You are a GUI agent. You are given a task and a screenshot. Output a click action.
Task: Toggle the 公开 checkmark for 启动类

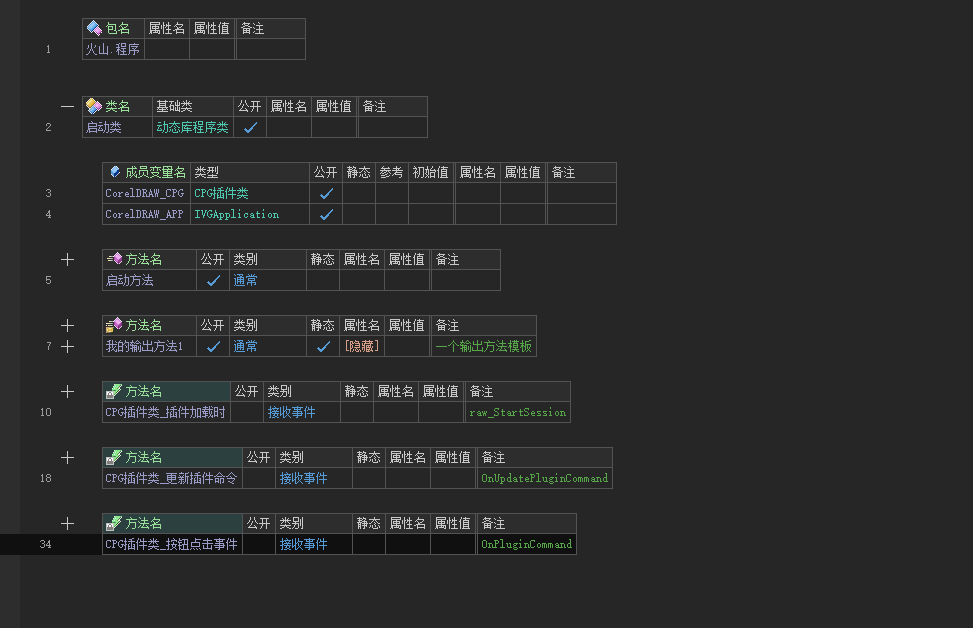pyautogui.click(x=250, y=128)
